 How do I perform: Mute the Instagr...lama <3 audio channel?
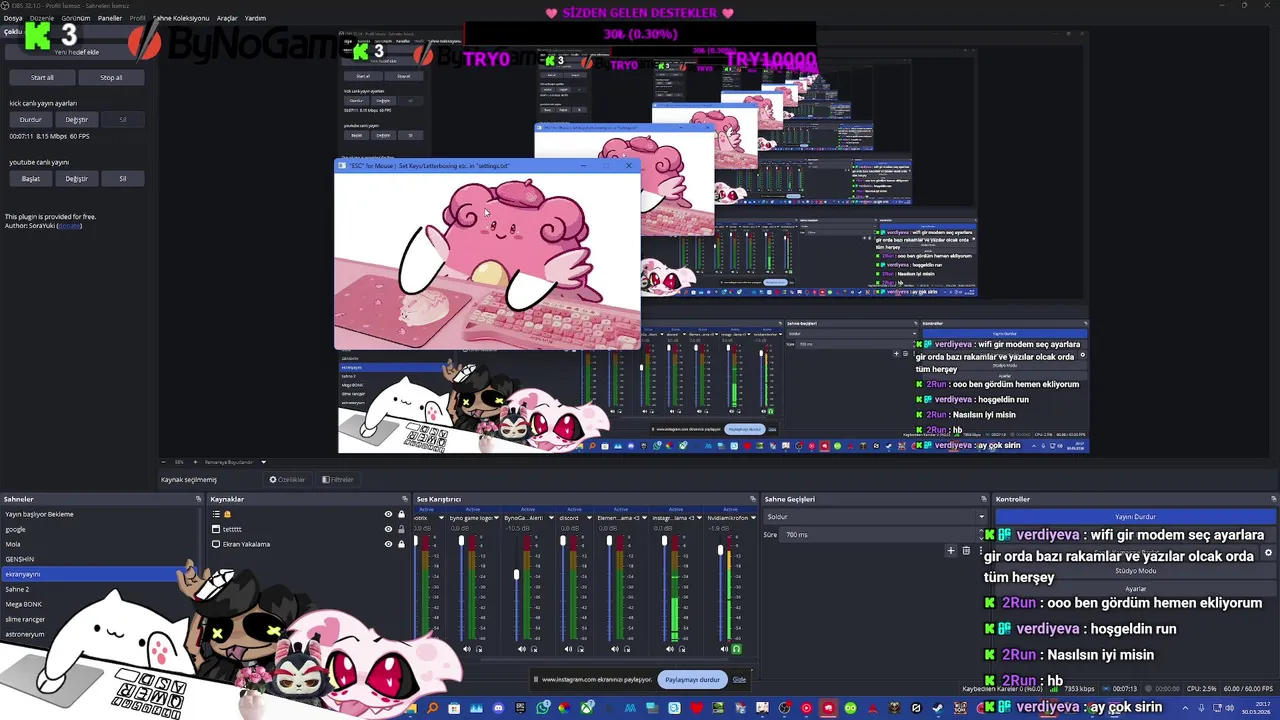pos(670,649)
